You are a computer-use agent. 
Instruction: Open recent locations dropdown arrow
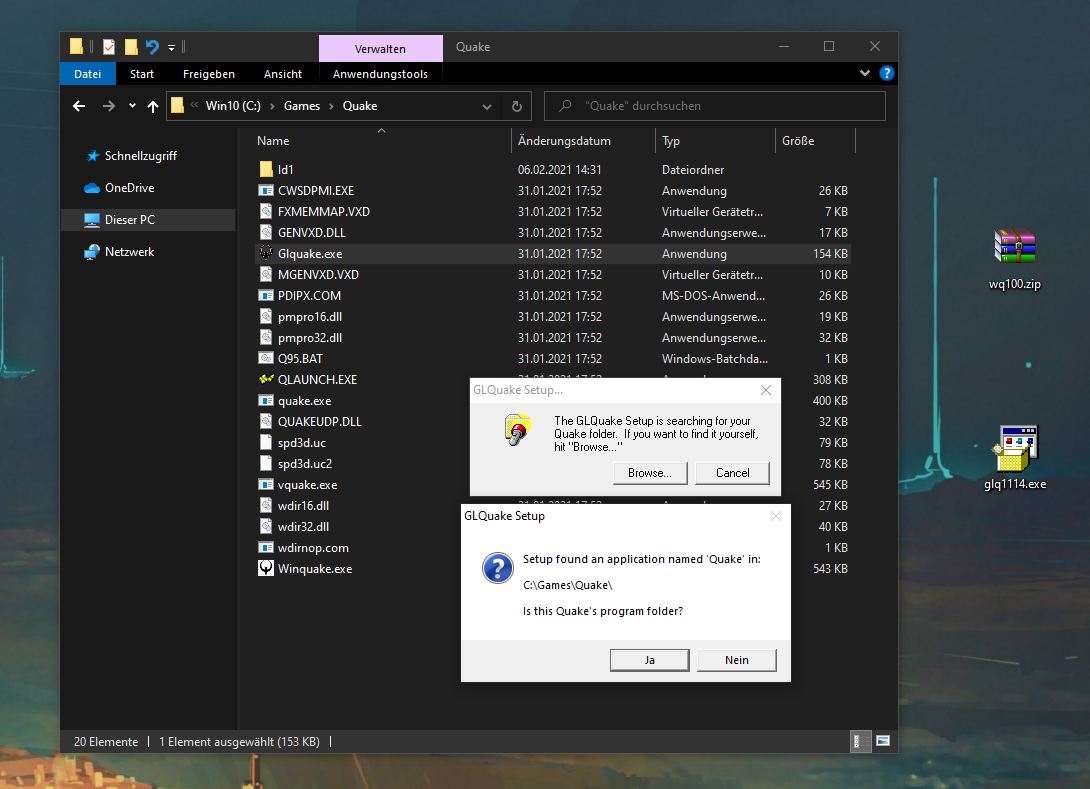click(132, 106)
